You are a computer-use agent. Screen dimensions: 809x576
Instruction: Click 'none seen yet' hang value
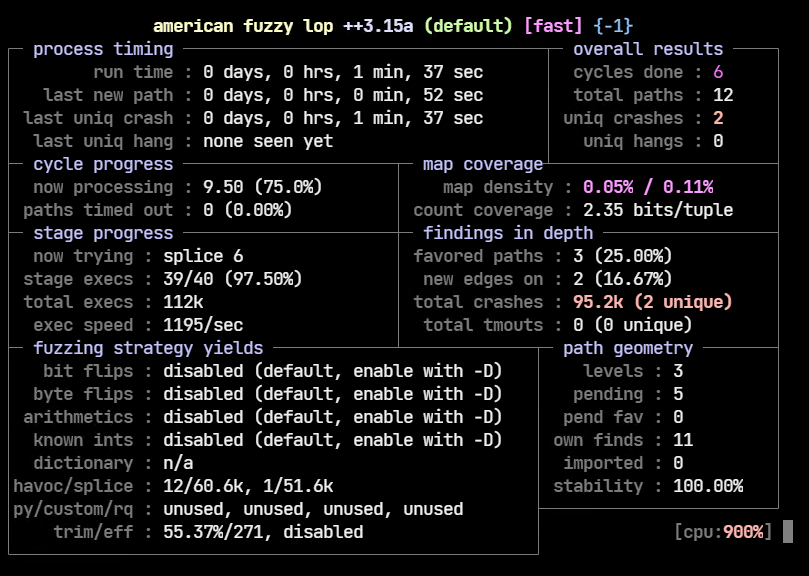pyautogui.click(x=268, y=141)
